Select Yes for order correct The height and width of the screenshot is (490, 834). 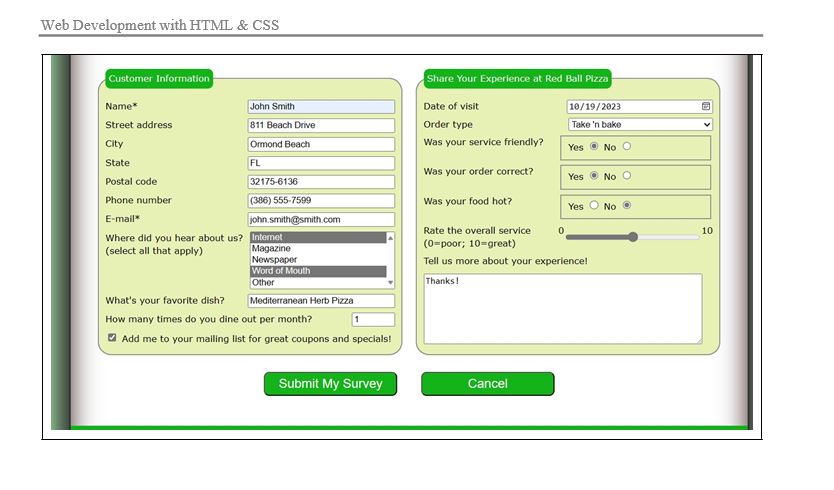594,175
